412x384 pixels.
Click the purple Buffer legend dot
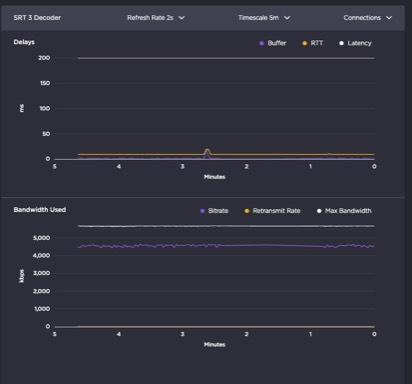262,43
